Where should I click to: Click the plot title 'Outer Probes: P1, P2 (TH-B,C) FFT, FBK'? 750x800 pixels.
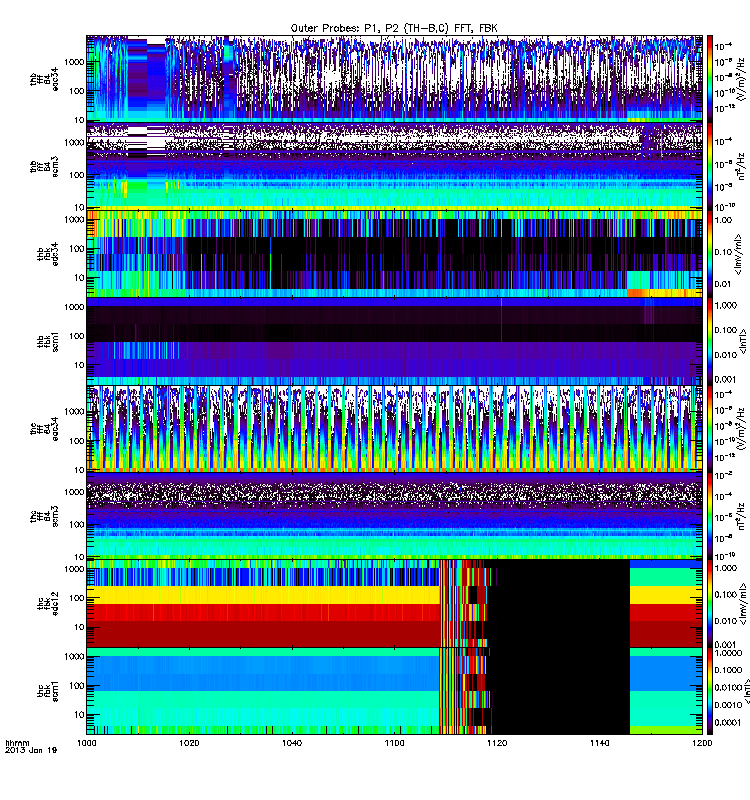[x=394, y=28]
